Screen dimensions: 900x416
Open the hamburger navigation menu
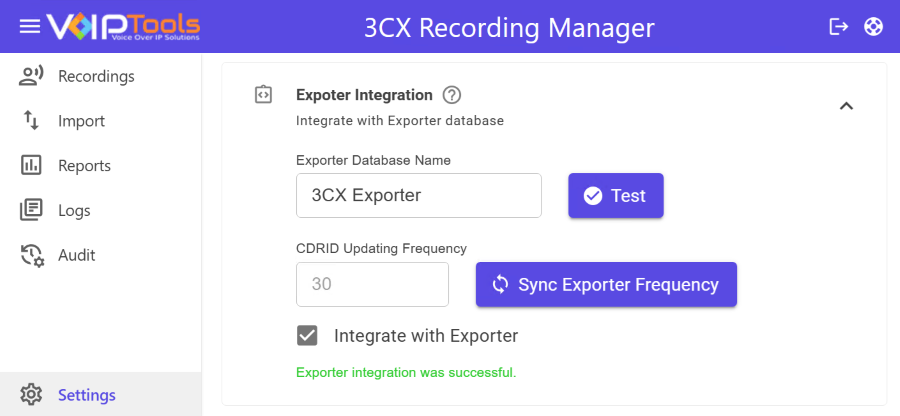[30, 26]
